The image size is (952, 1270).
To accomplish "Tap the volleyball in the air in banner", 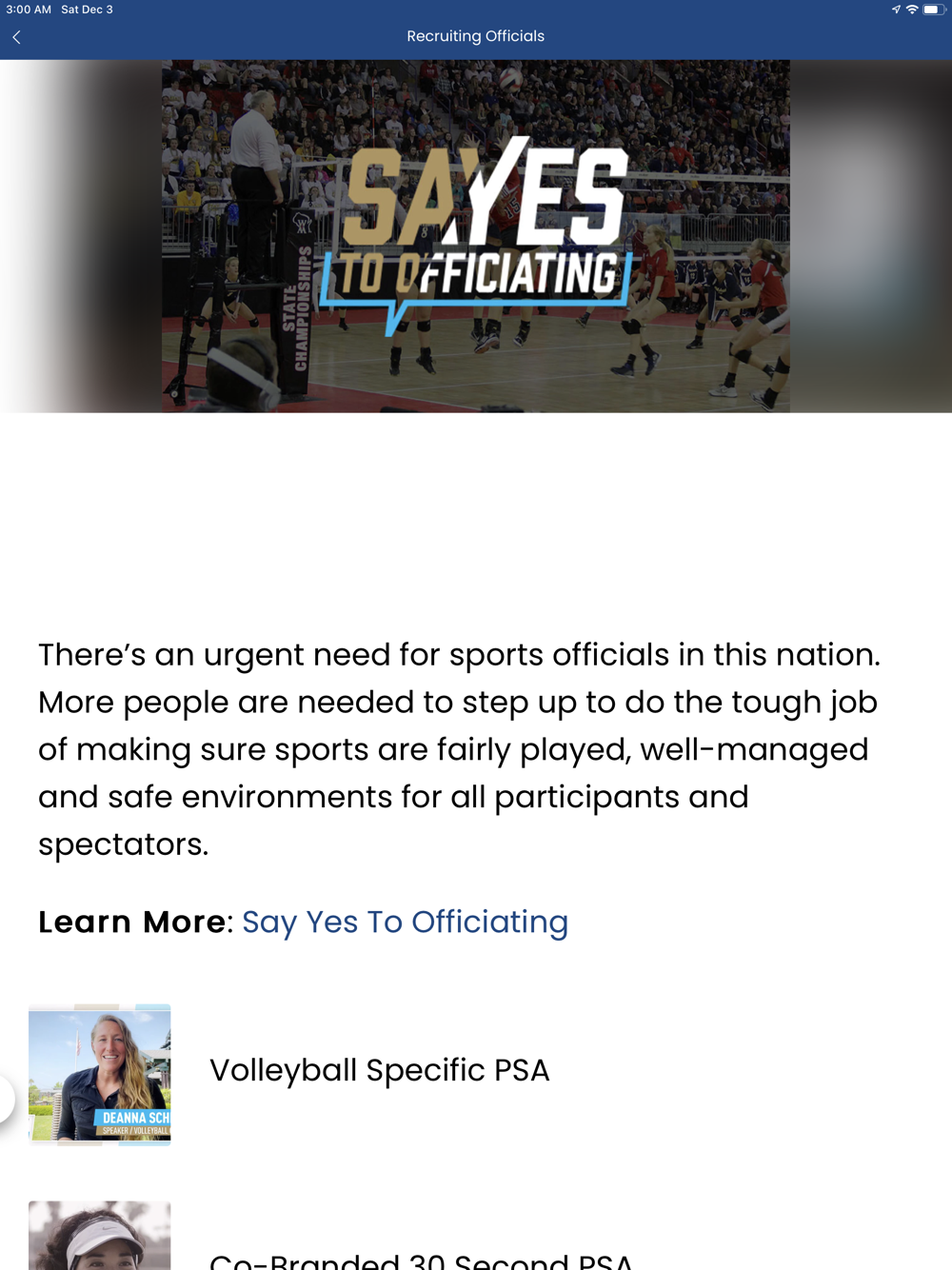I will pos(512,78).
